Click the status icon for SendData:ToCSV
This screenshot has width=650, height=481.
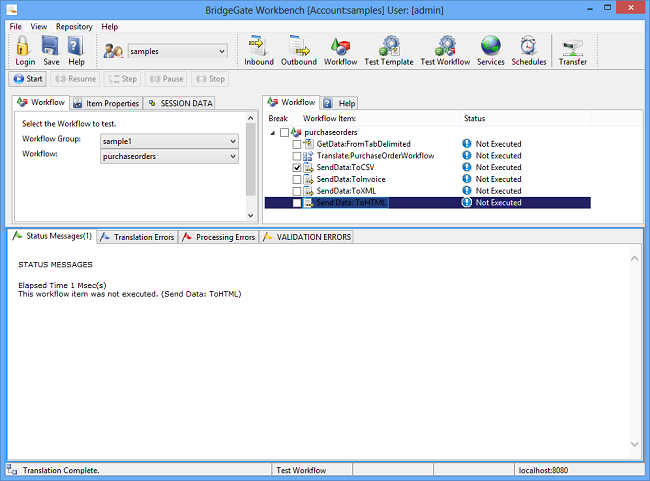pos(467,167)
